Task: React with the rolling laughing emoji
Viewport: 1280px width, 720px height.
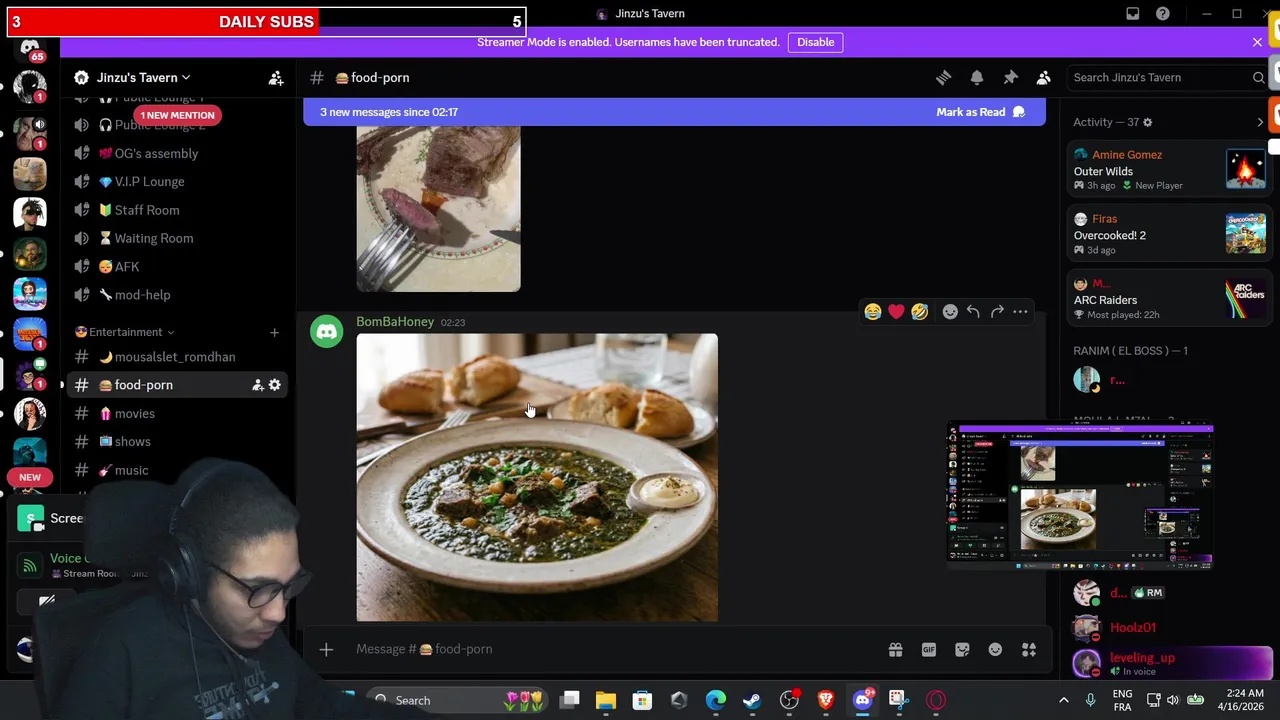Action: 919,312
